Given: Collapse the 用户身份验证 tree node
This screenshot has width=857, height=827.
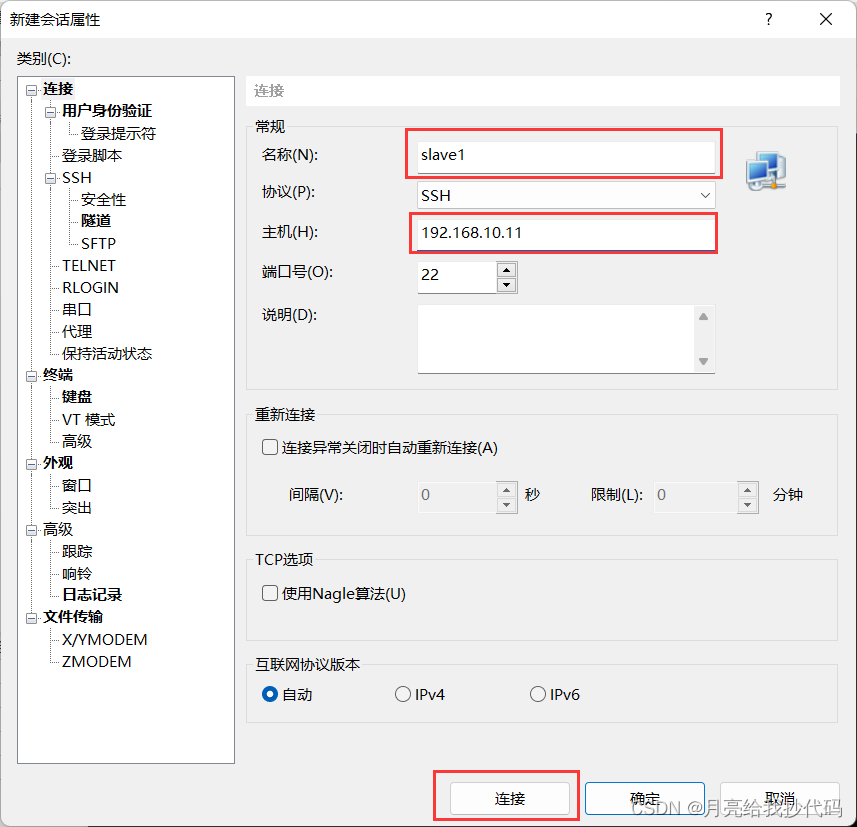Looking at the screenshot, I should click(x=51, y=112).
